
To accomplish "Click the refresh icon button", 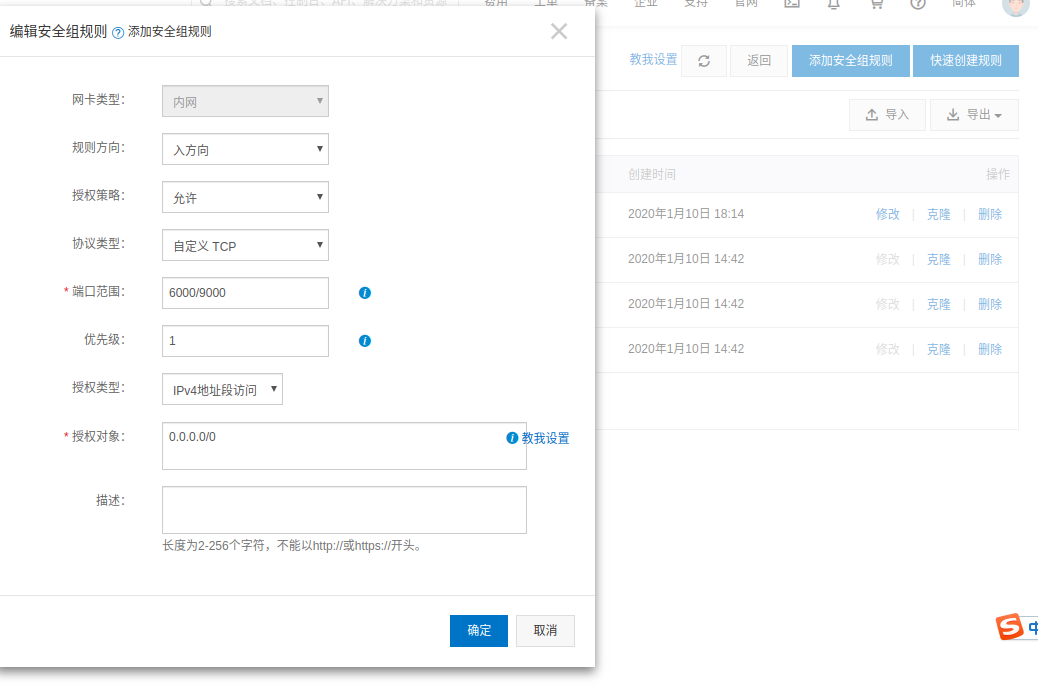I will (x=704, y=61).
